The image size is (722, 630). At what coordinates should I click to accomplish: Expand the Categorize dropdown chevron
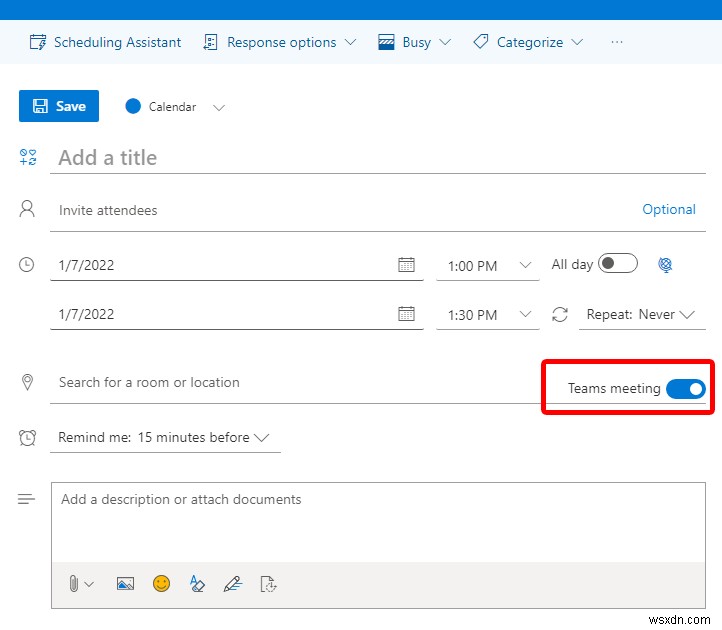click(577, 42)
